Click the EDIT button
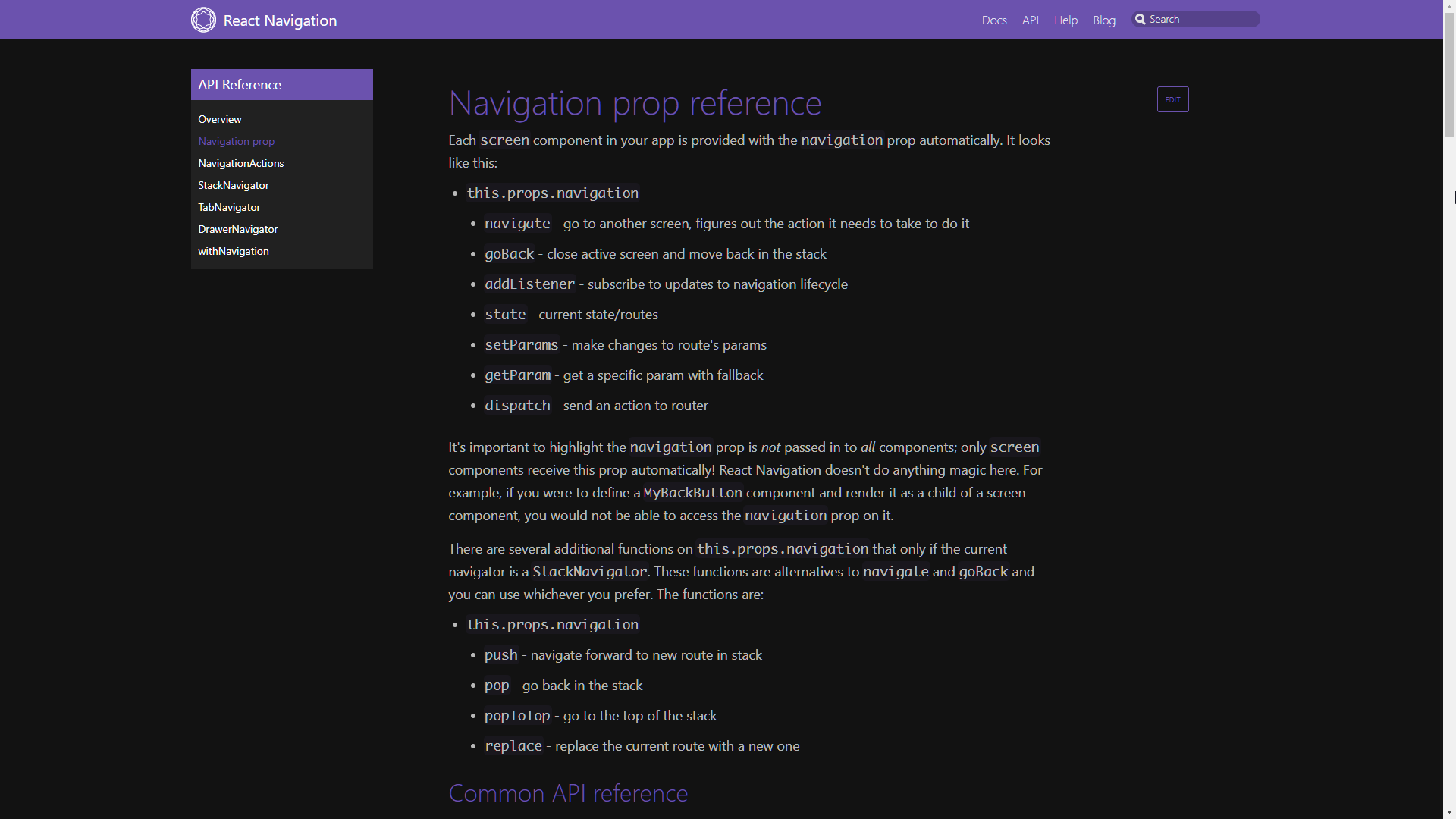This screenshot has height=819, width=1456. tap(1172, 99)
